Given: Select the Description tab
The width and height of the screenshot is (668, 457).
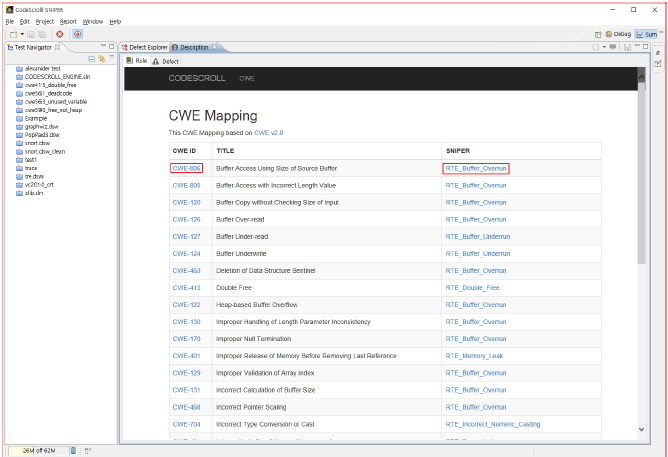Looking at the screenshot, I should pyautogui.click(x=194, y=47).
